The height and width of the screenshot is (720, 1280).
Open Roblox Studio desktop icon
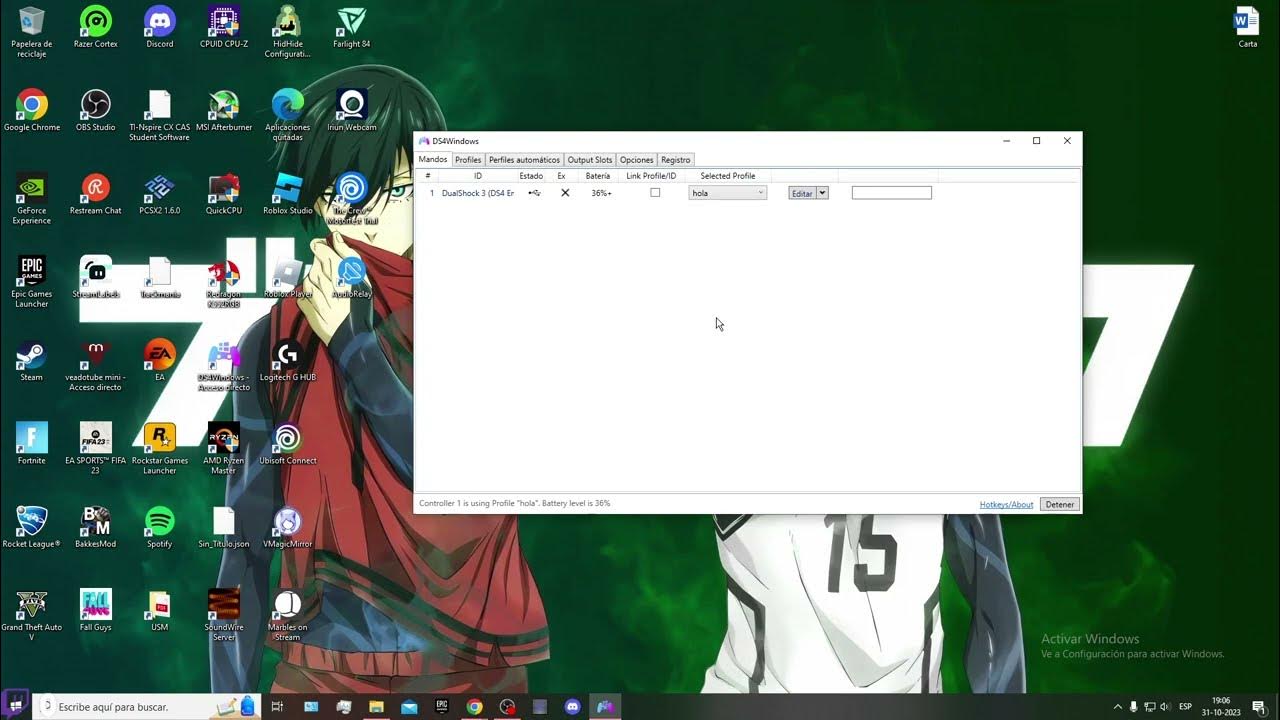click(288, 195)
